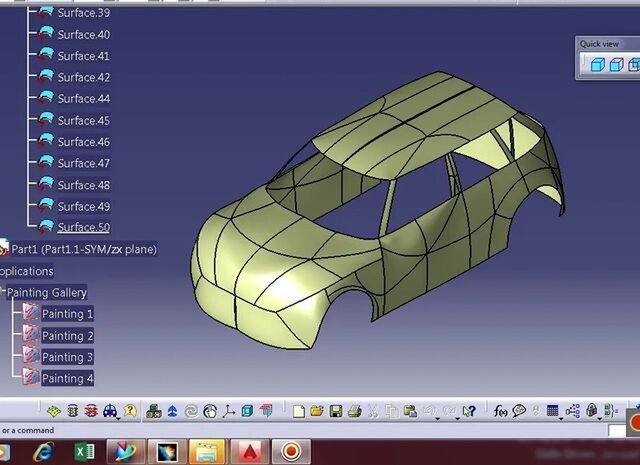Open File Explorer from the taskbar
This screenshot has width=640, height=465.
point(208,452)
